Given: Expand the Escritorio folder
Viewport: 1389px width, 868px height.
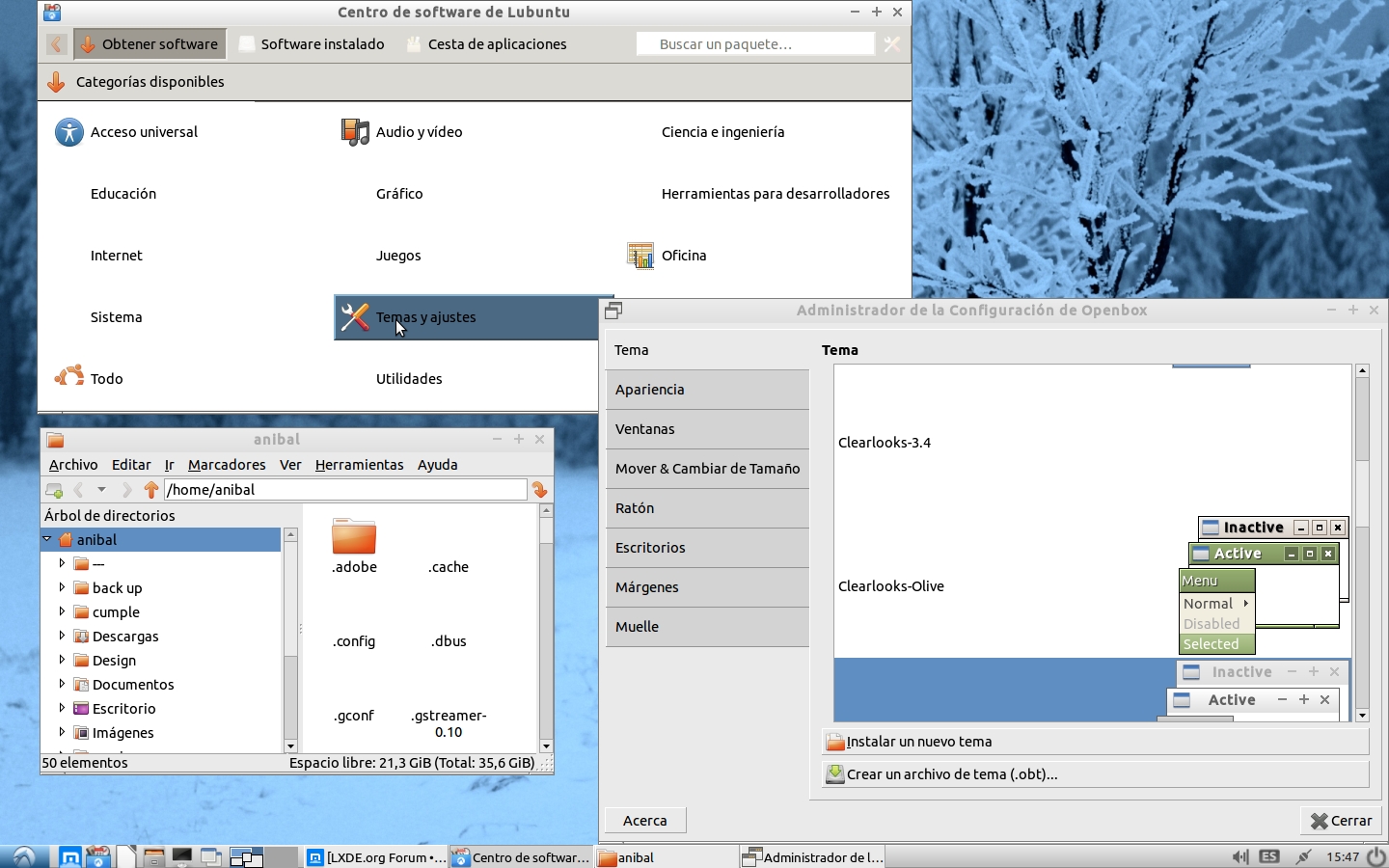Looking at the screenshot, I should coord(62,707).
